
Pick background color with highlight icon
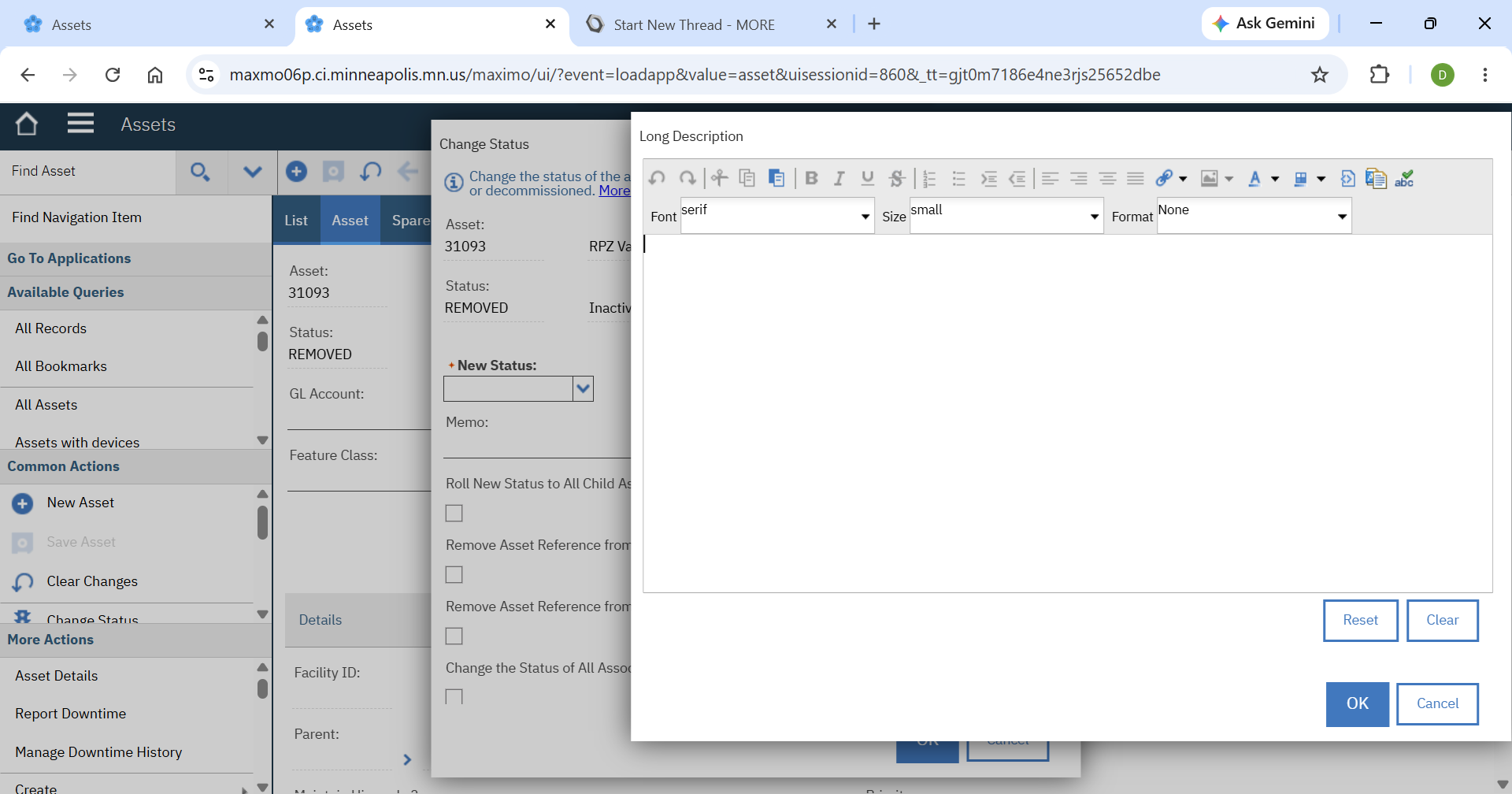[1301, 179]
